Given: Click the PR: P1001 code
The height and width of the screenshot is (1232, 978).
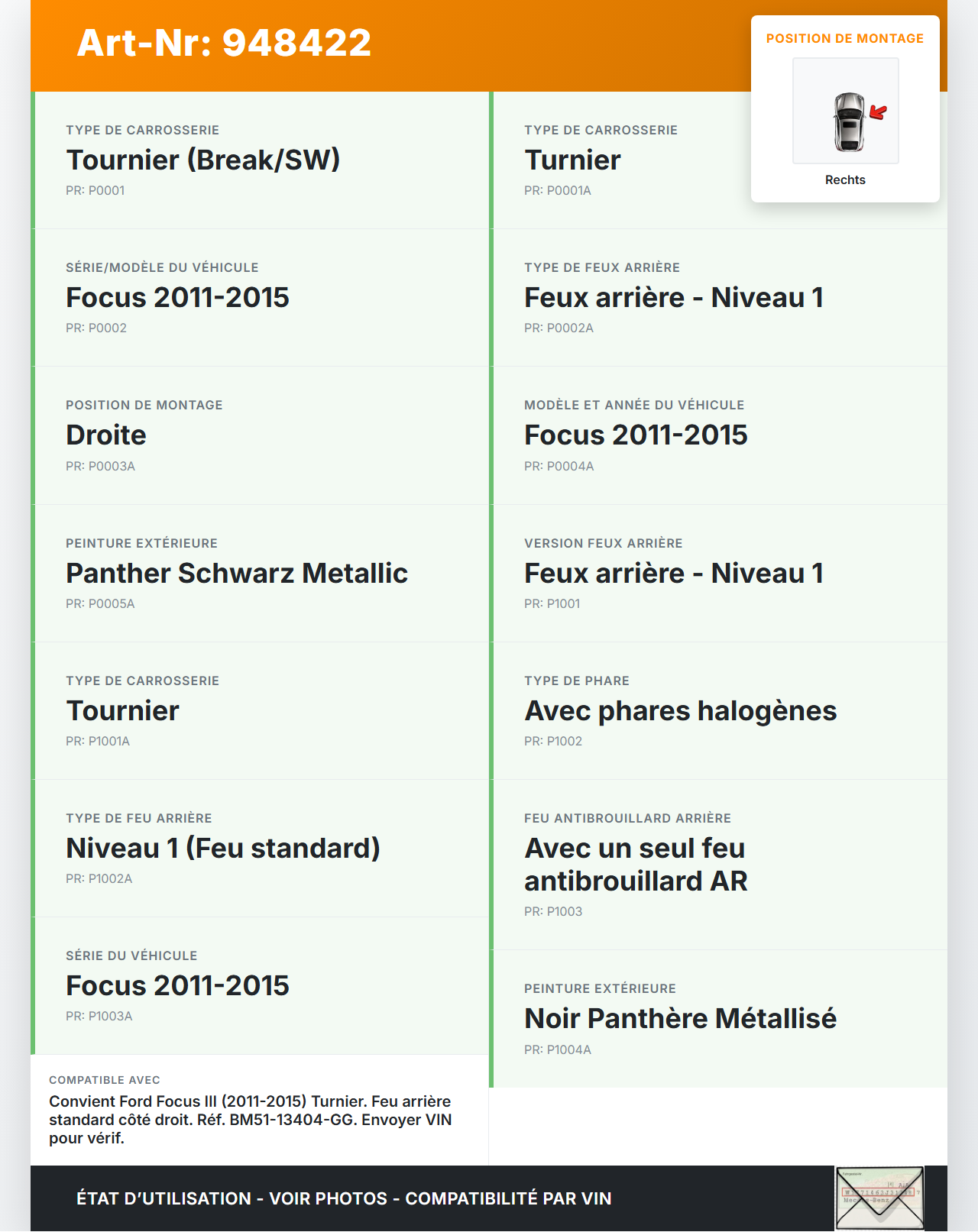Looking at the screenshot, I should (552, 604).
